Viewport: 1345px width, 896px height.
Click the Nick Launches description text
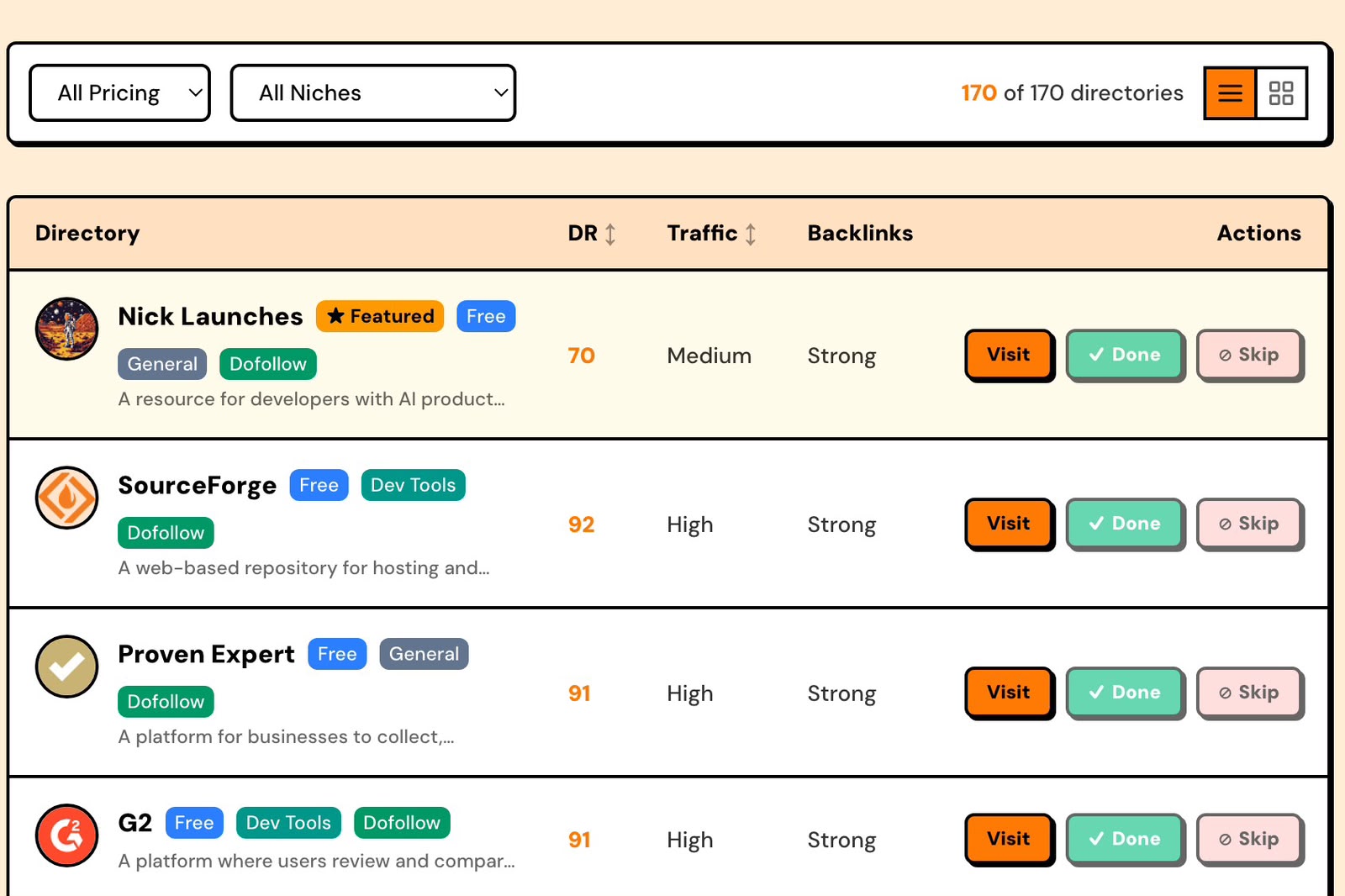[x=311, y=399]
